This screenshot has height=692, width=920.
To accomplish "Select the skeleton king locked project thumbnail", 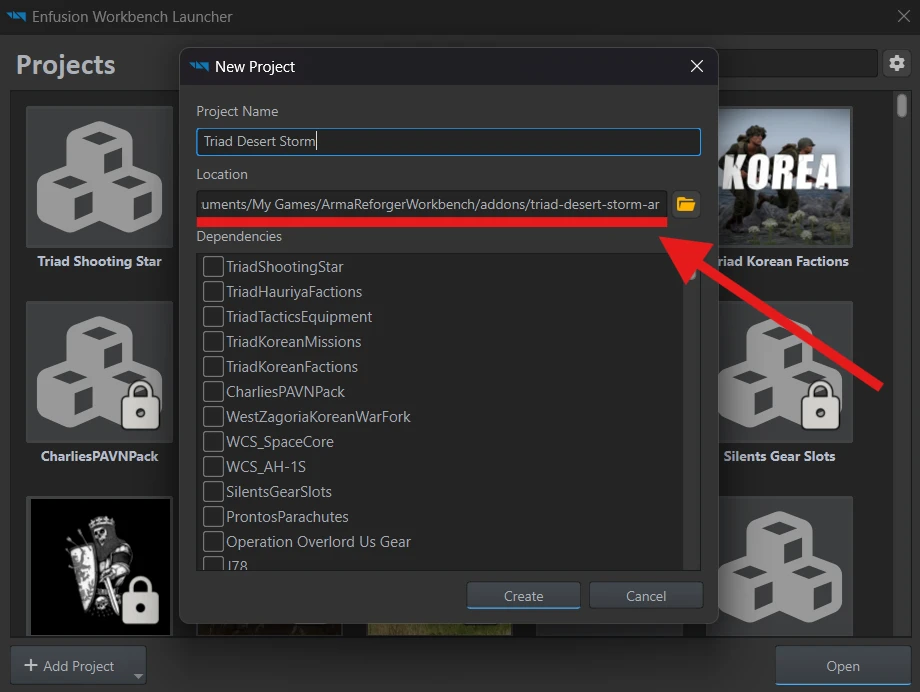I will pos(99,566).
